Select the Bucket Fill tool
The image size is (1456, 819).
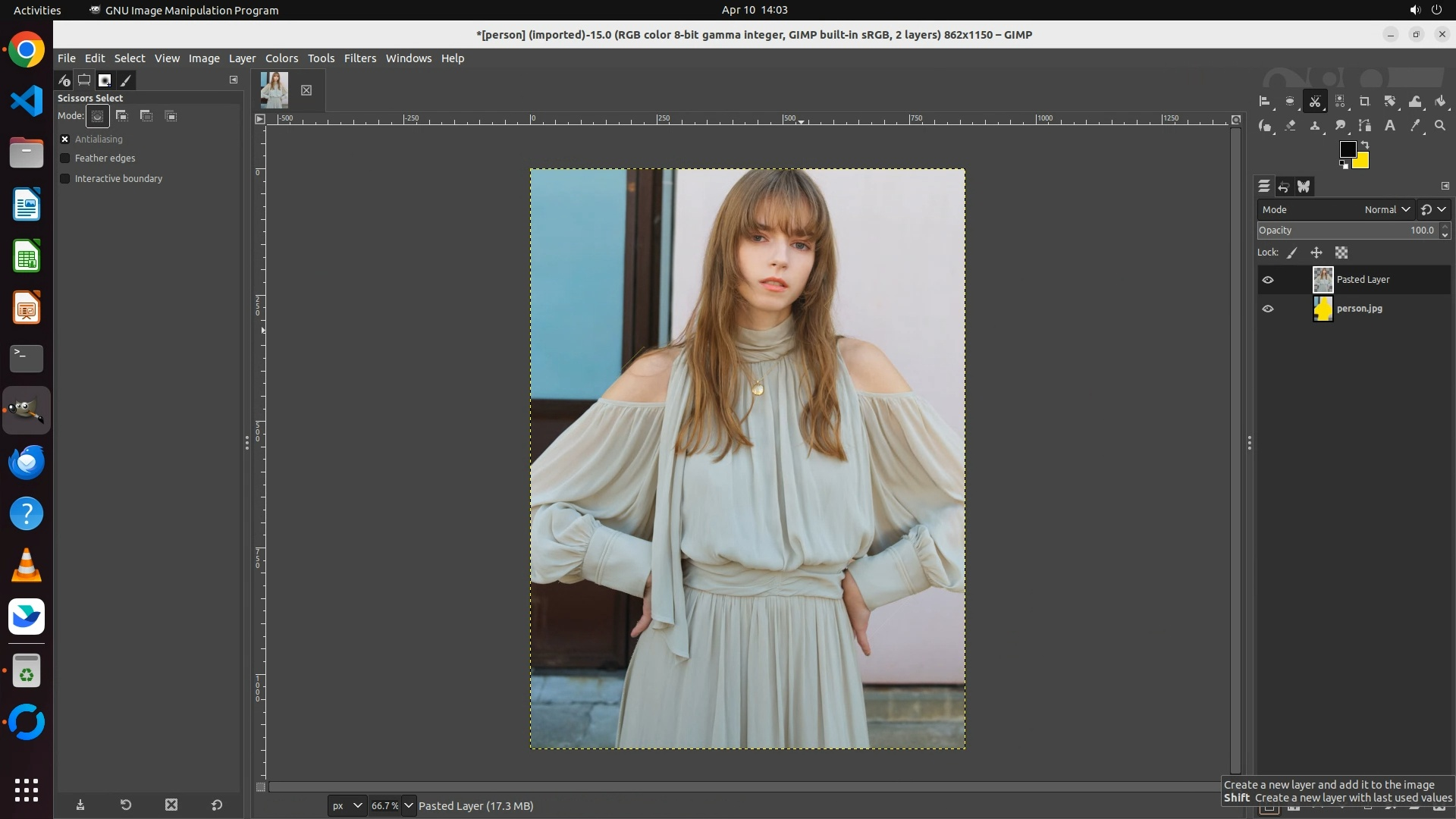coord(1440,102)
